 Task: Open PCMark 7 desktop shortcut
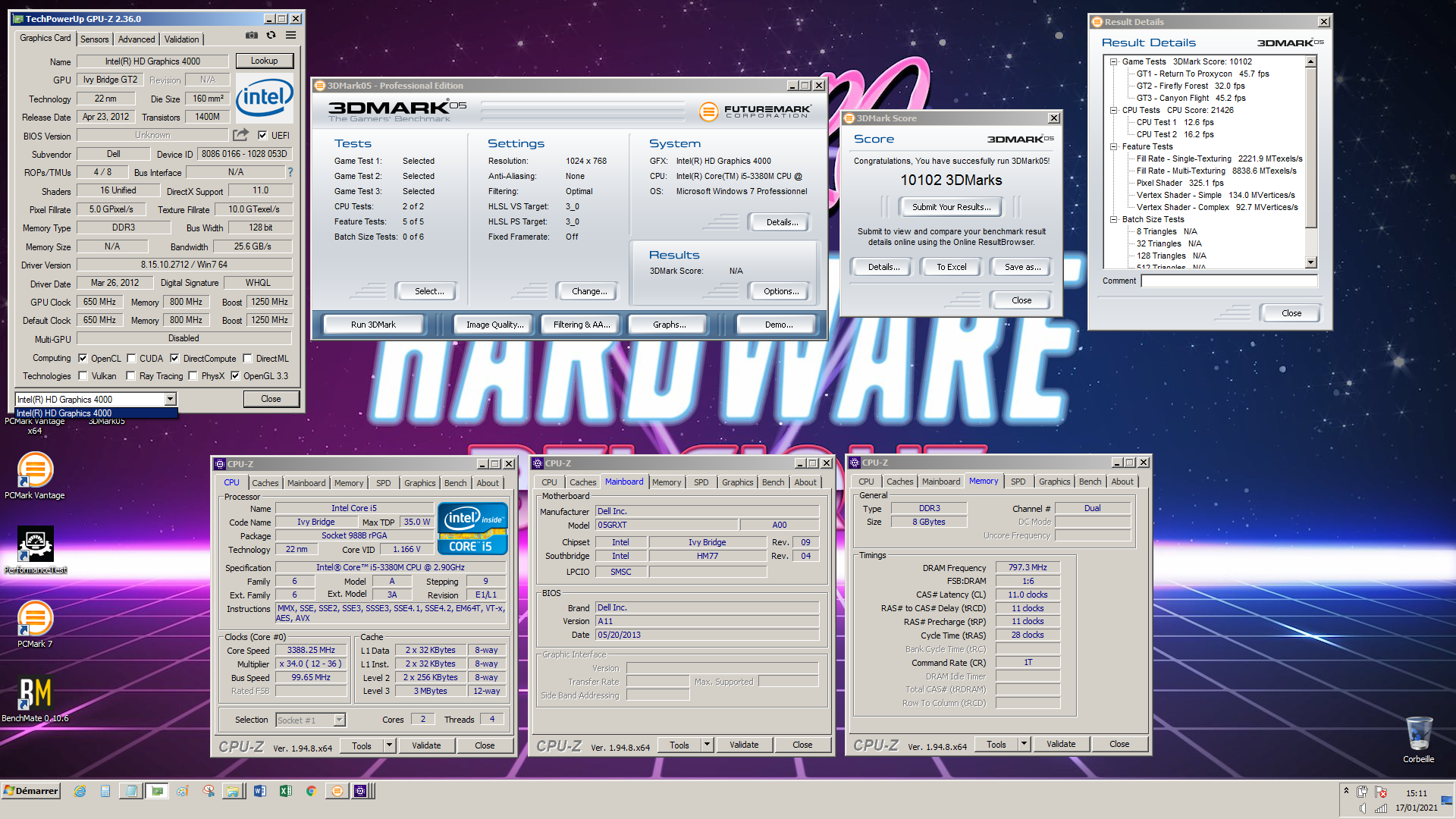tap(35, 624)
